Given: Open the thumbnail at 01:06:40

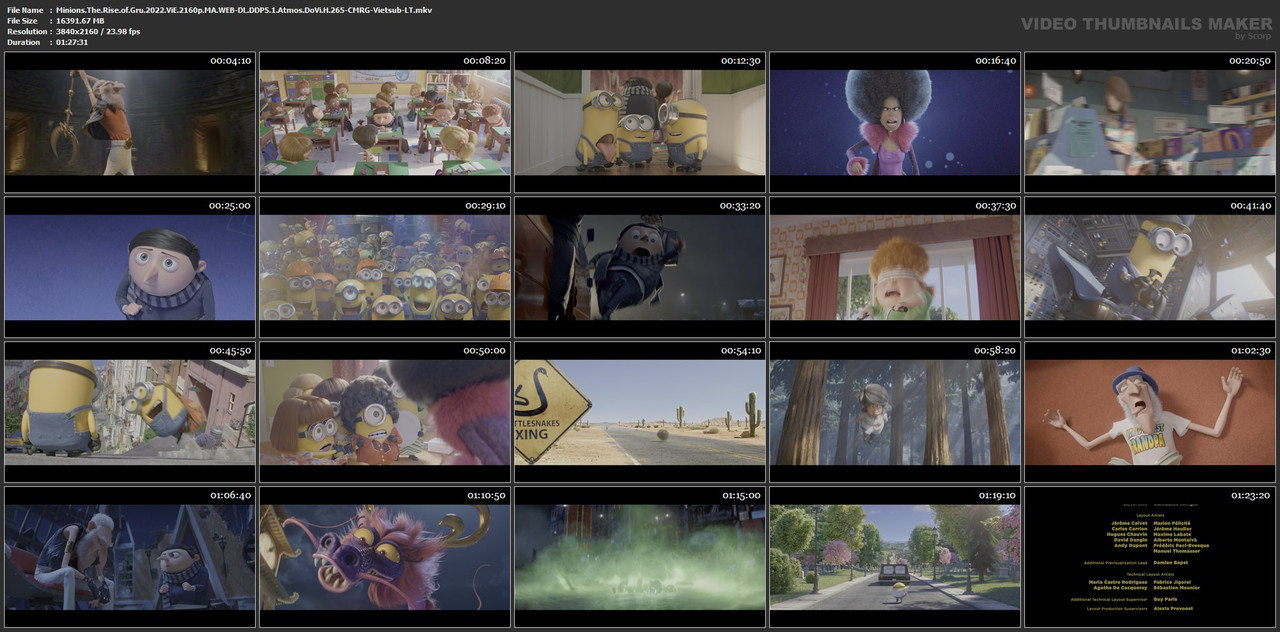Looking at the screenshot, I should (130, 557).
